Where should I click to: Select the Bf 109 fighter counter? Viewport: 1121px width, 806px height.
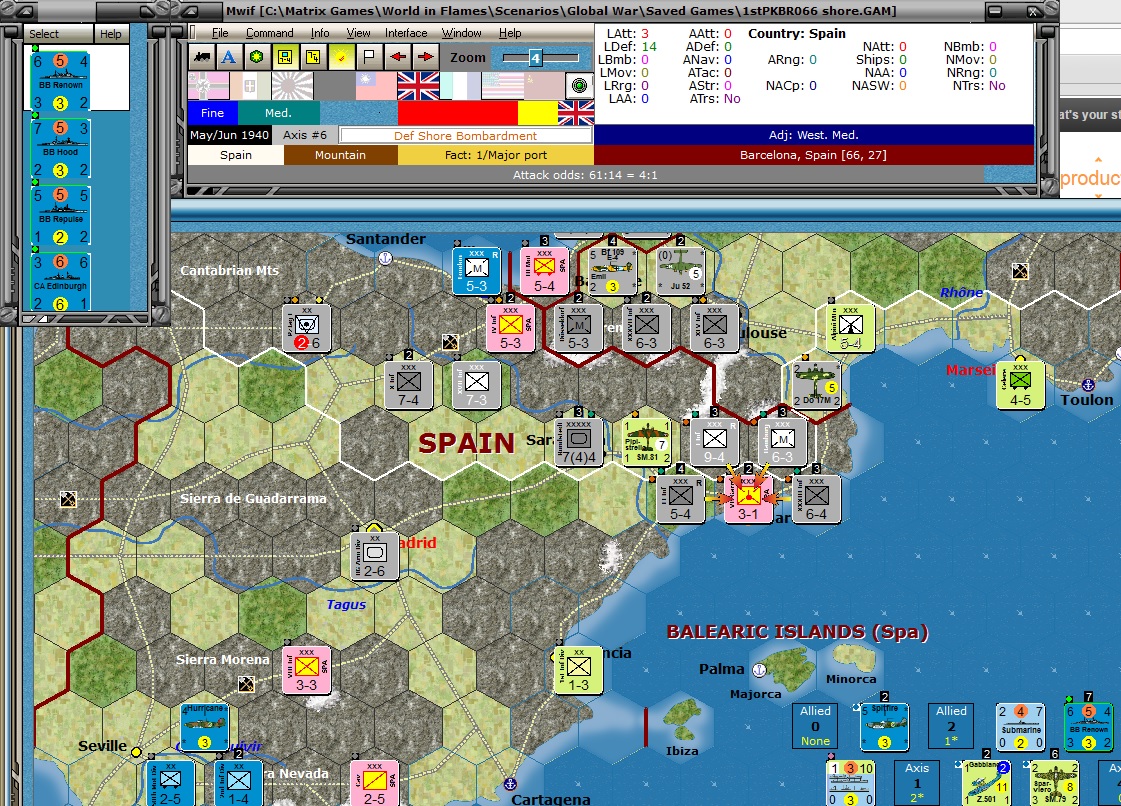click(x=612, y=270)
